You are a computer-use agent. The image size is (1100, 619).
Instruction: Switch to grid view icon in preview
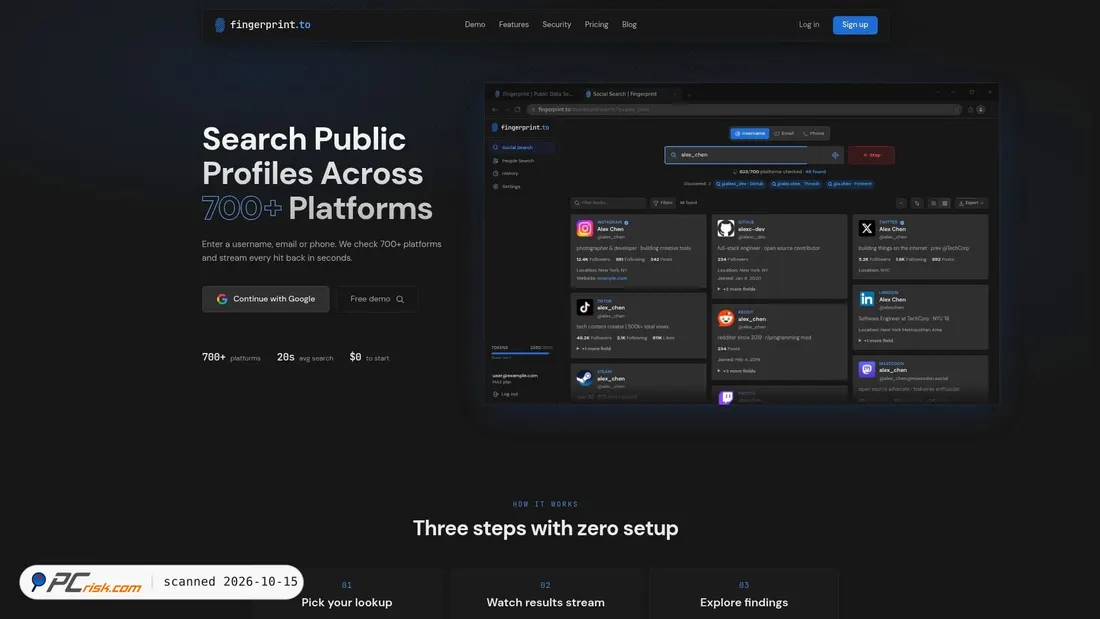pos(945,204)
